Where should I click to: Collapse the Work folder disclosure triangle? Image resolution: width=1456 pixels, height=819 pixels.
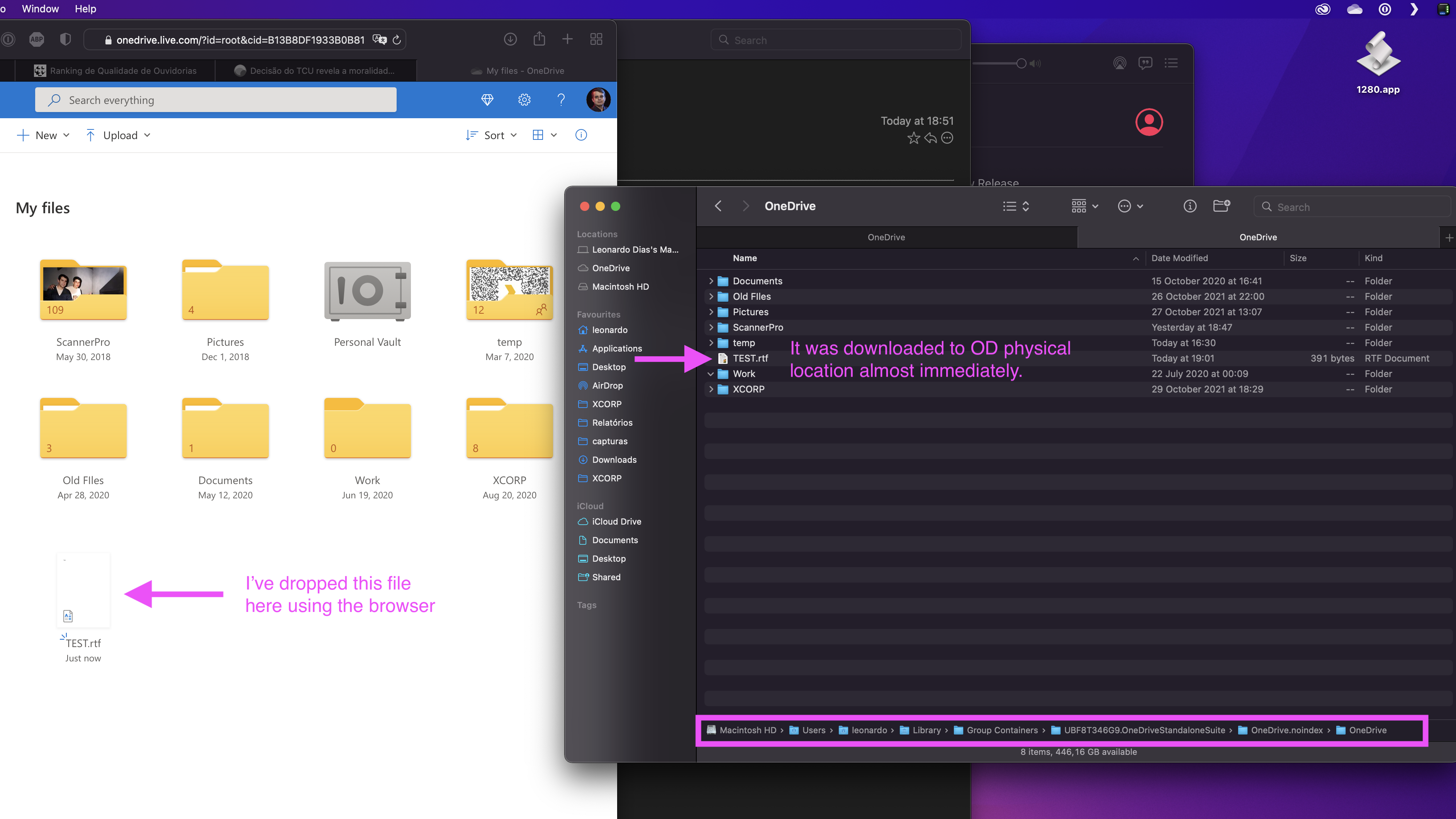(x=711, y=374)
